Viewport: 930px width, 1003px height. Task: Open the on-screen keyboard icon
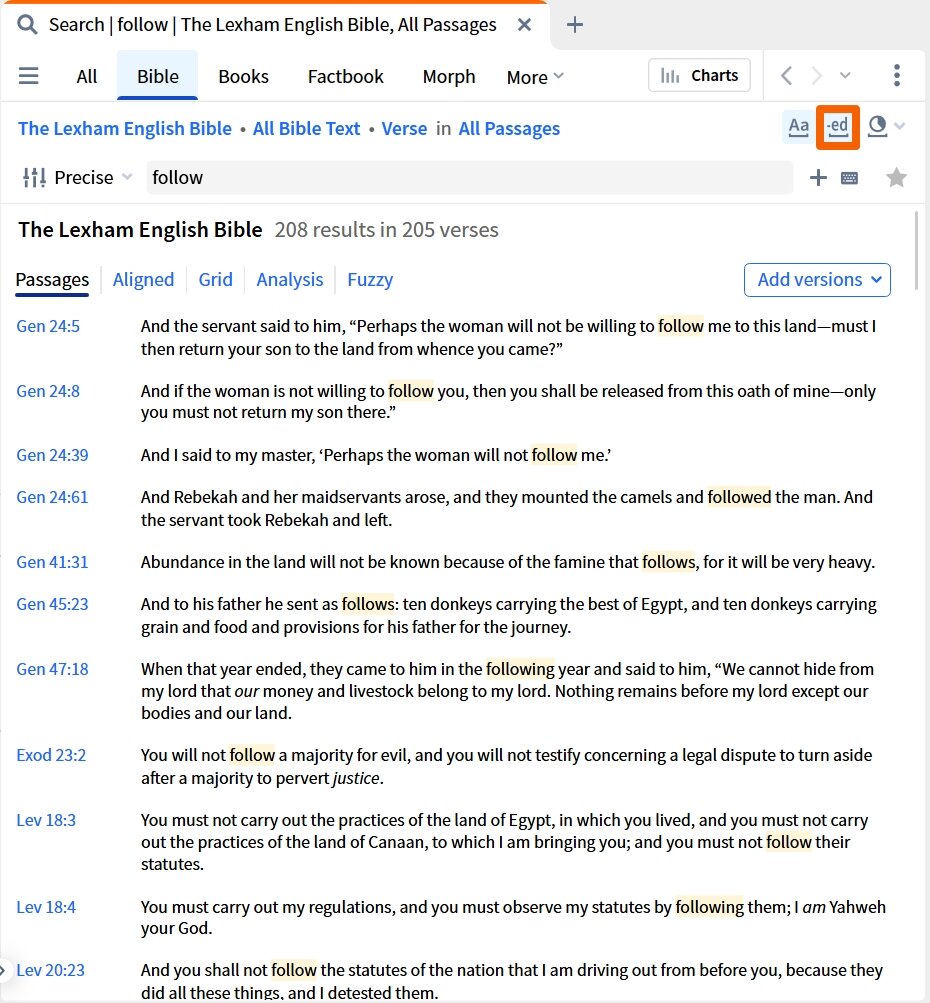[849, 178]
